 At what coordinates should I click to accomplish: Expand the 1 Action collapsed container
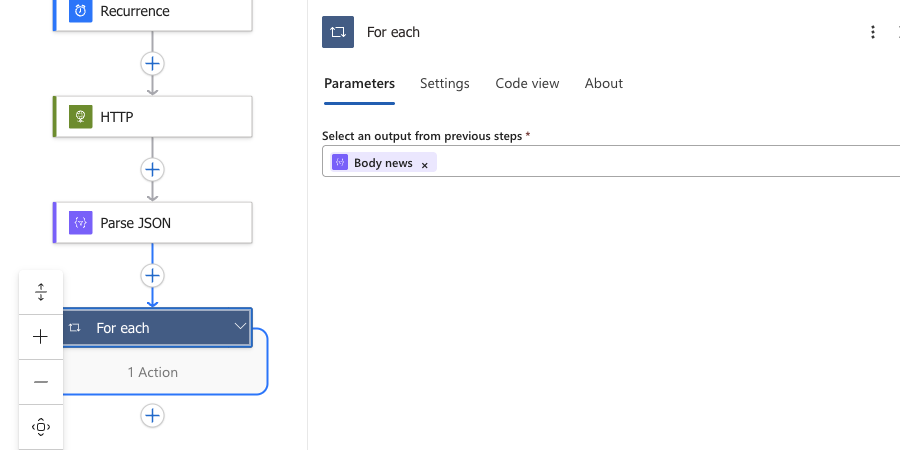(x=152, y=372)
